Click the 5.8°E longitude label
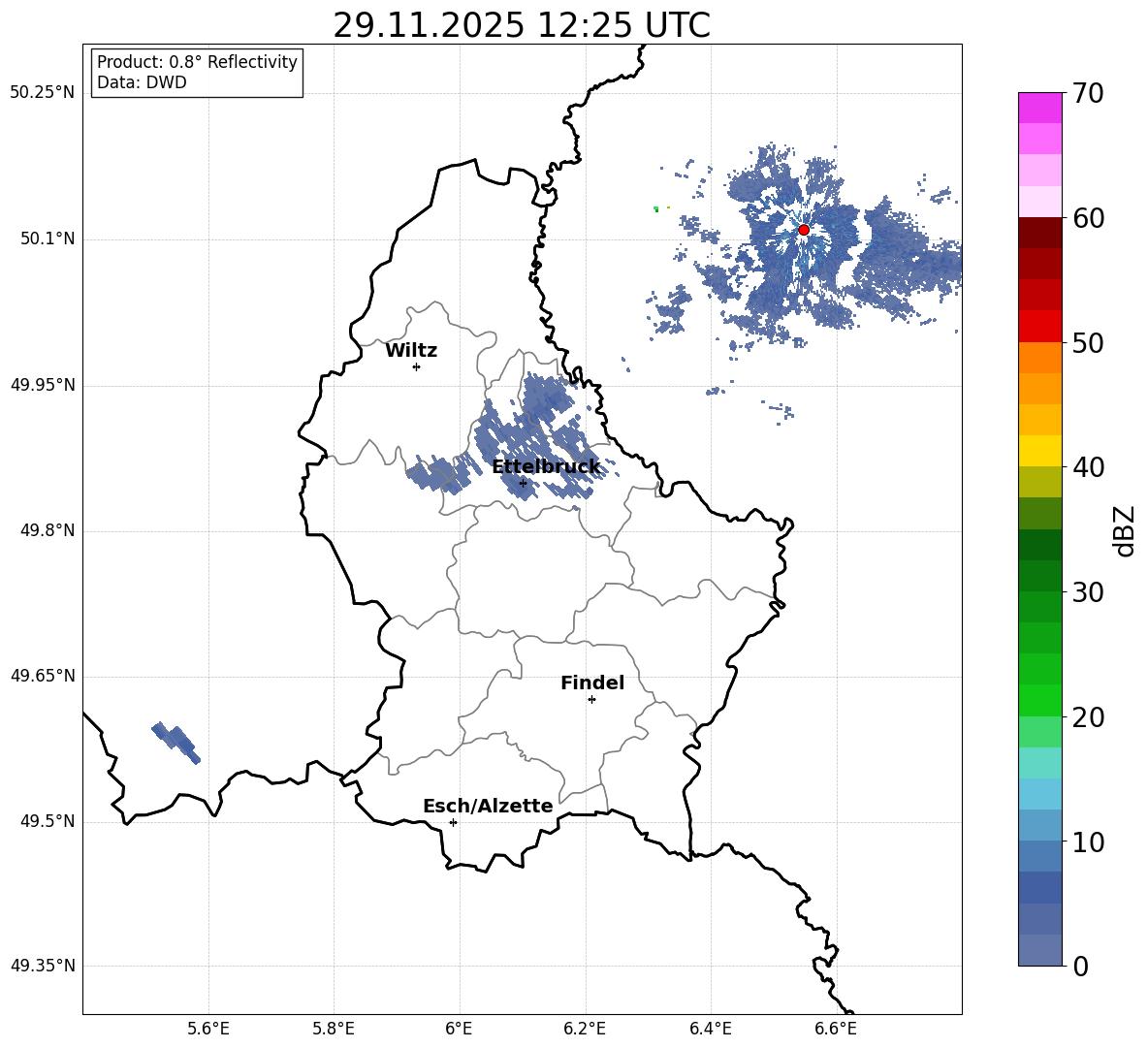 click(334, 1029)
